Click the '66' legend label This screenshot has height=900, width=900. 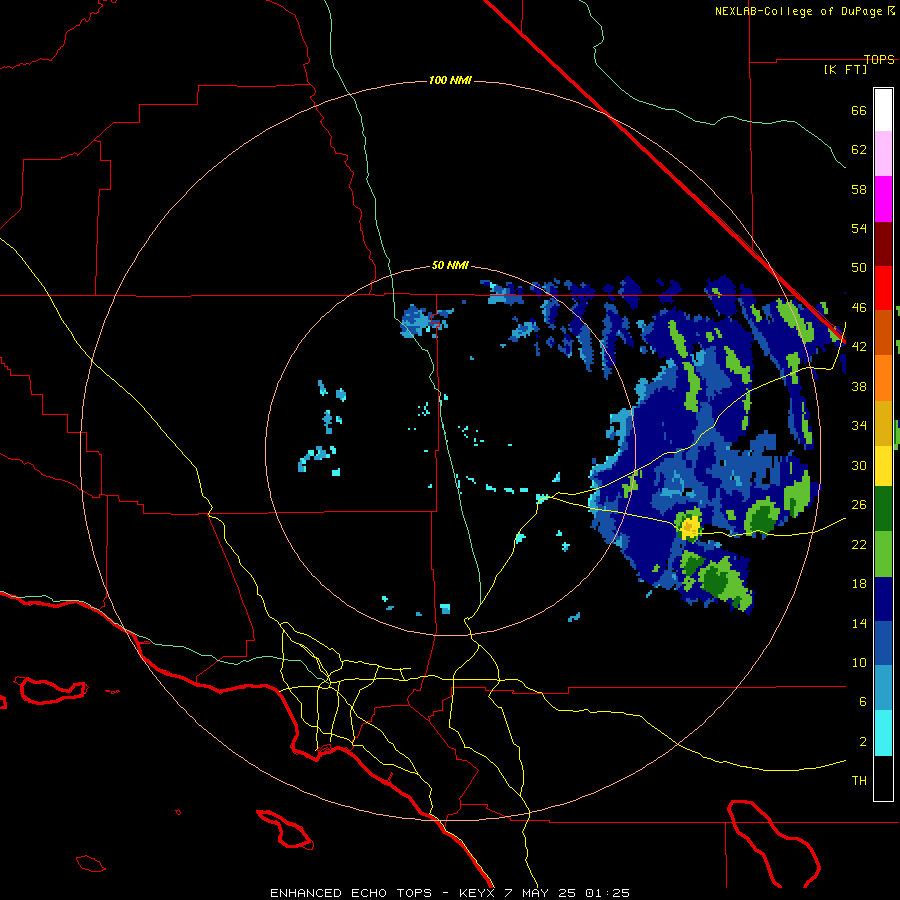pyautogui.click(x=859, y=110)
